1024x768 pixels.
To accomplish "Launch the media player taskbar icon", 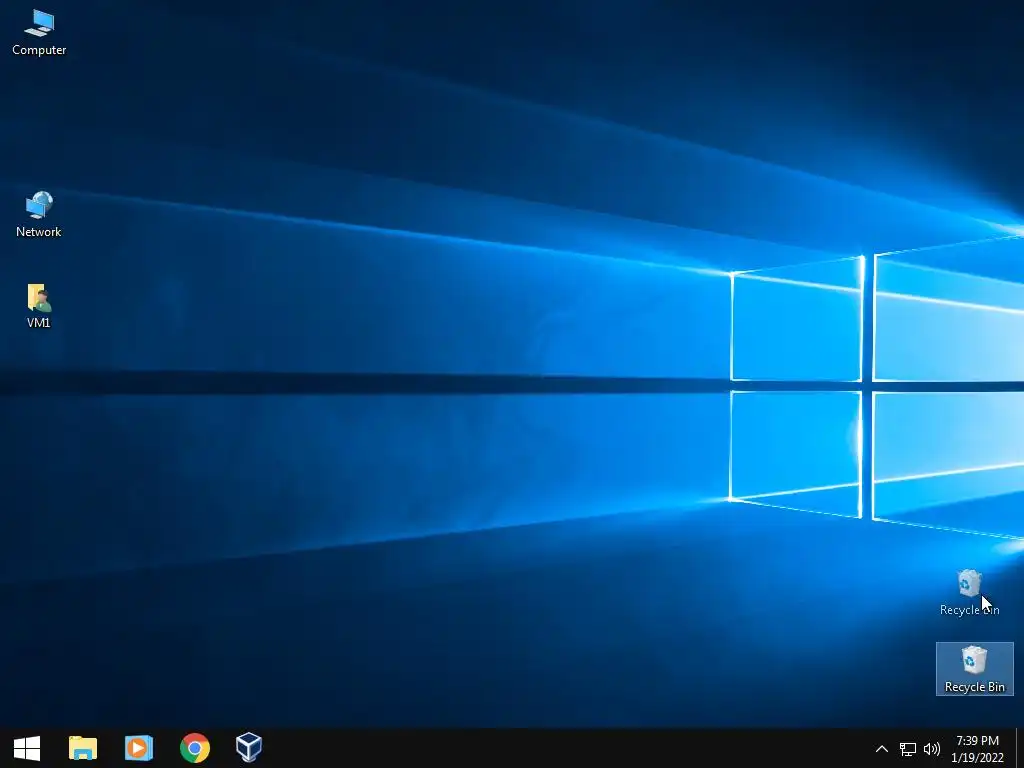I will (138, 748).
